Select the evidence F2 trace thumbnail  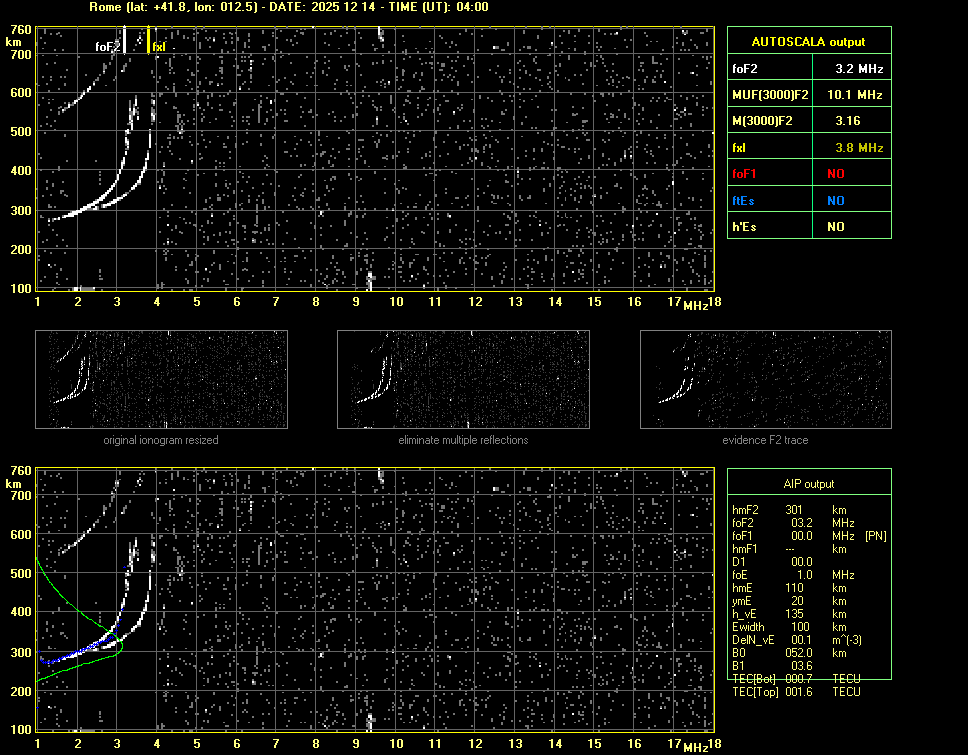pos(765,380)
